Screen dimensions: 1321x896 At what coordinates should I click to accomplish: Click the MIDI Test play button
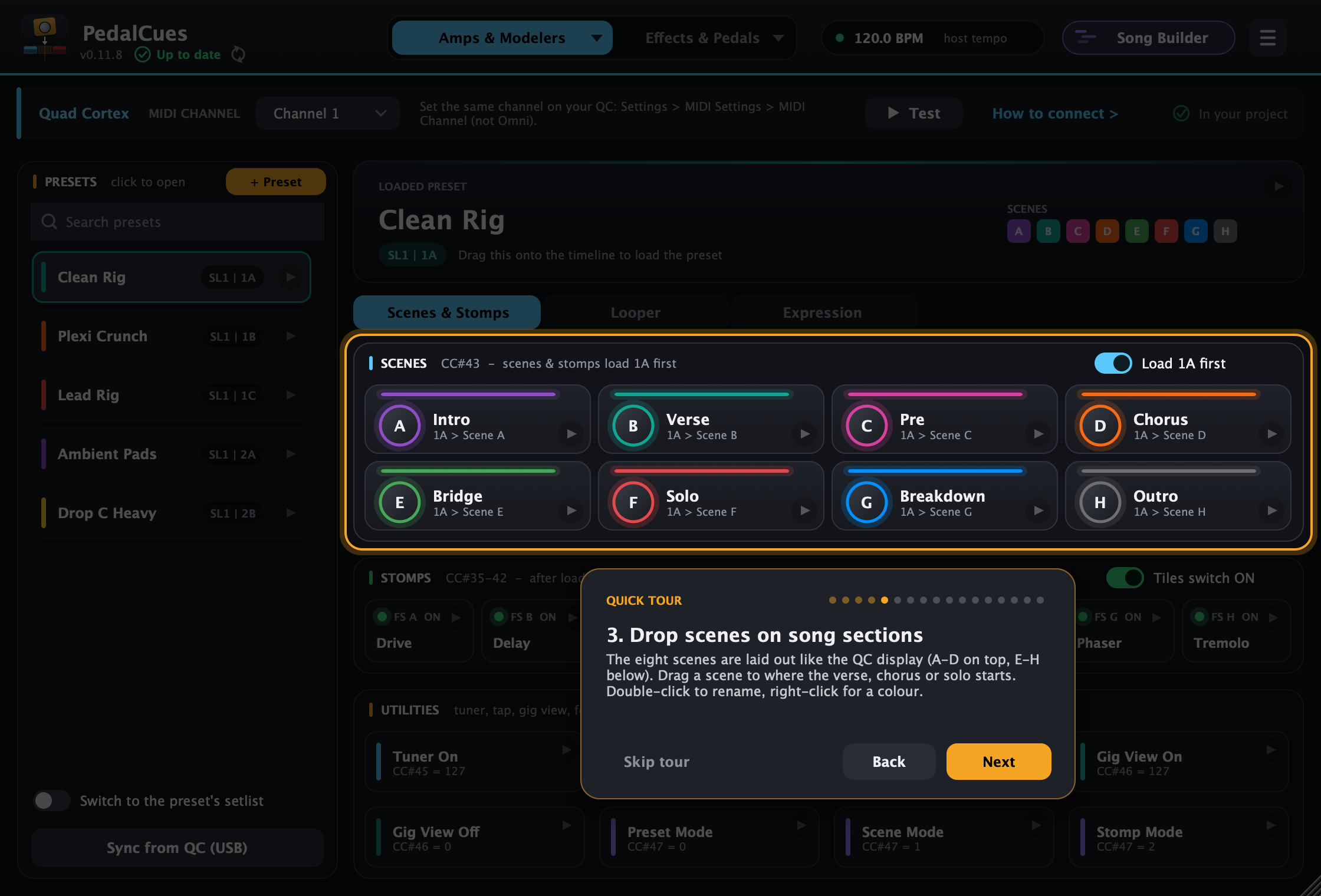[913, 113]
